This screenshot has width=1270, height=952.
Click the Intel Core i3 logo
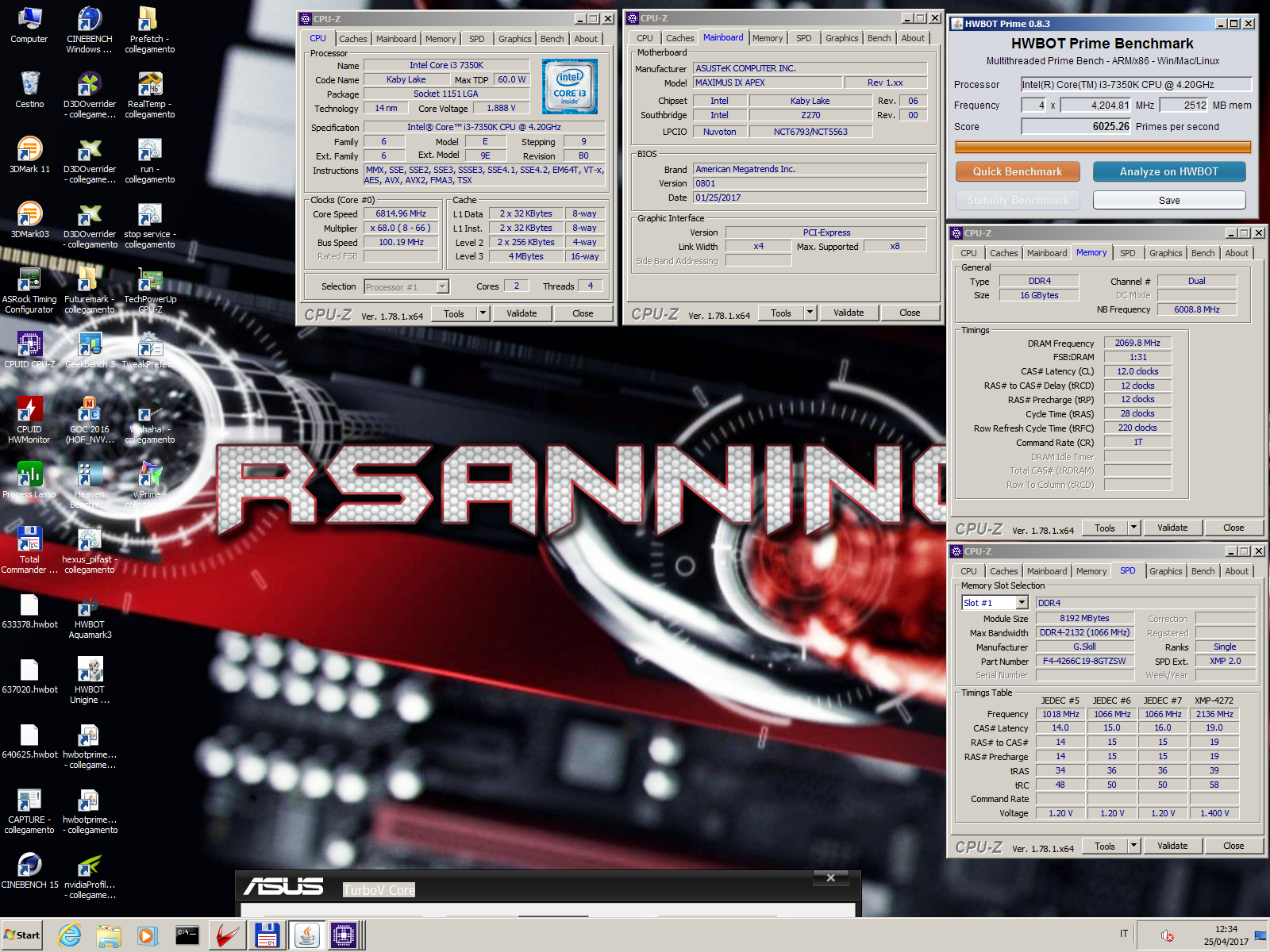(569, 86)
